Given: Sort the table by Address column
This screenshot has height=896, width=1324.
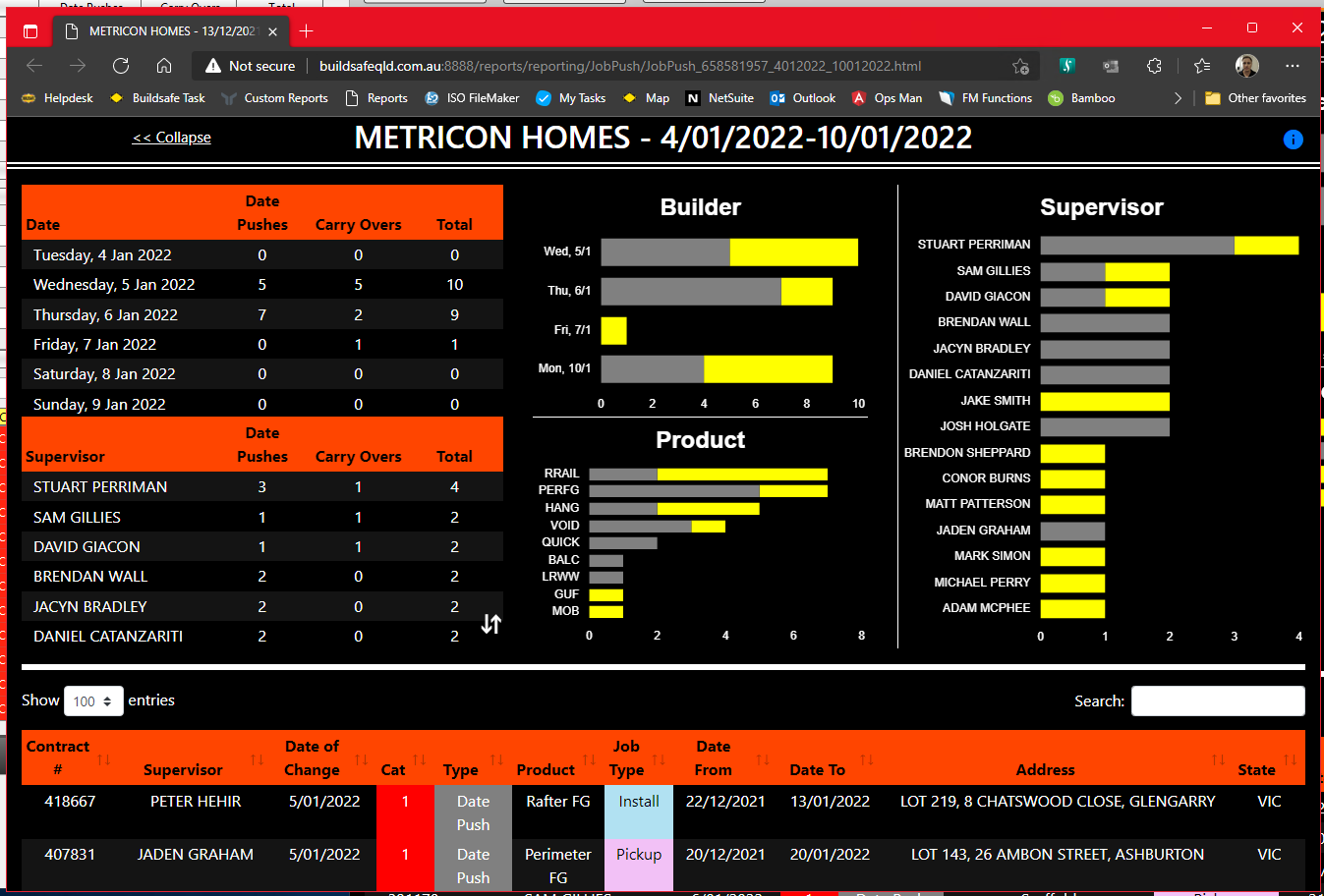Looking at the screenshot, I should tap(1058, 758).
